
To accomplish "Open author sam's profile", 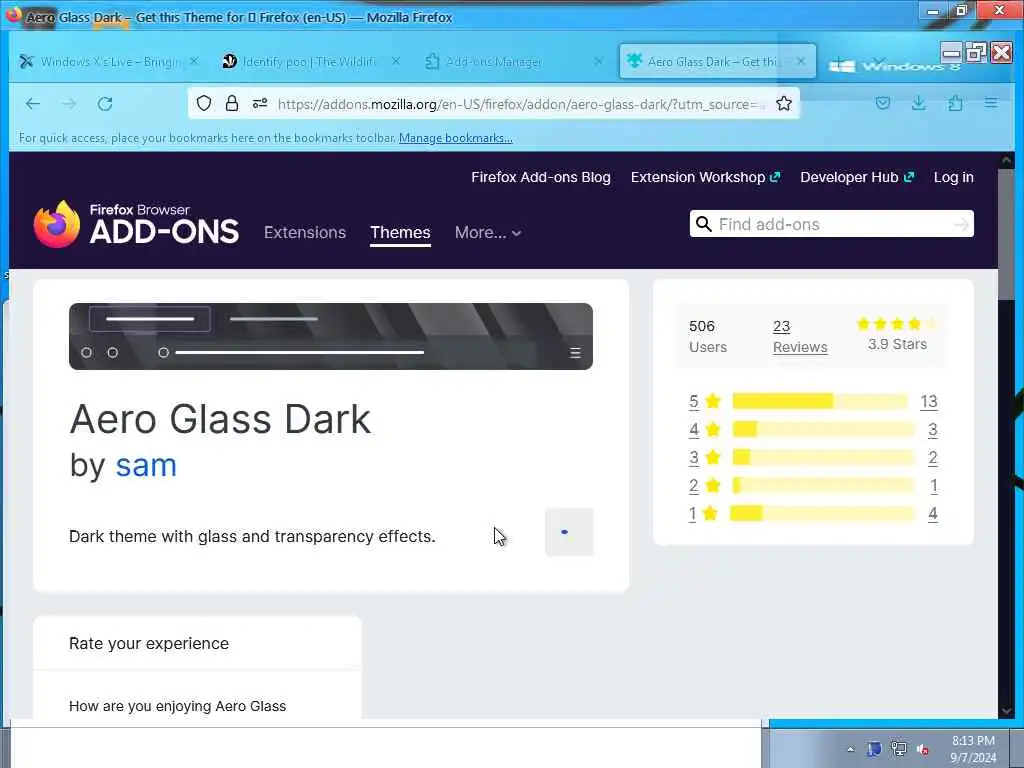I will [146, 466].
